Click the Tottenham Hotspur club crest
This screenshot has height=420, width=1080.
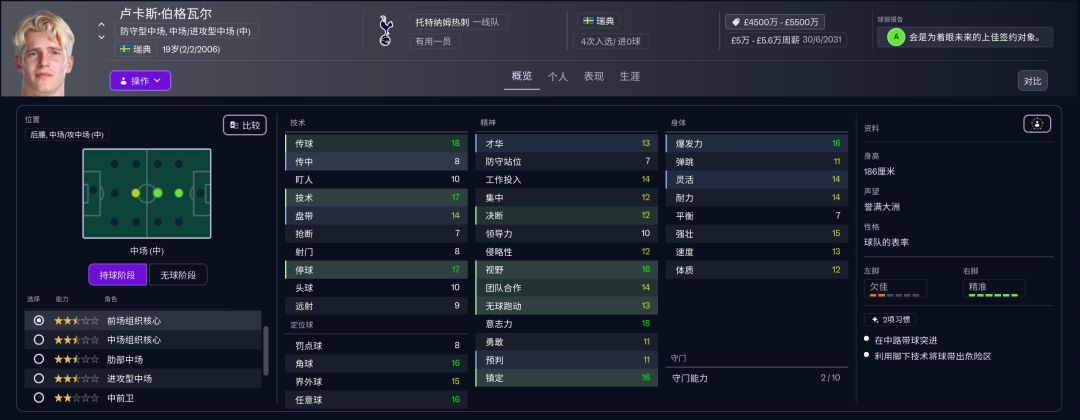click(x=385, y=30)
